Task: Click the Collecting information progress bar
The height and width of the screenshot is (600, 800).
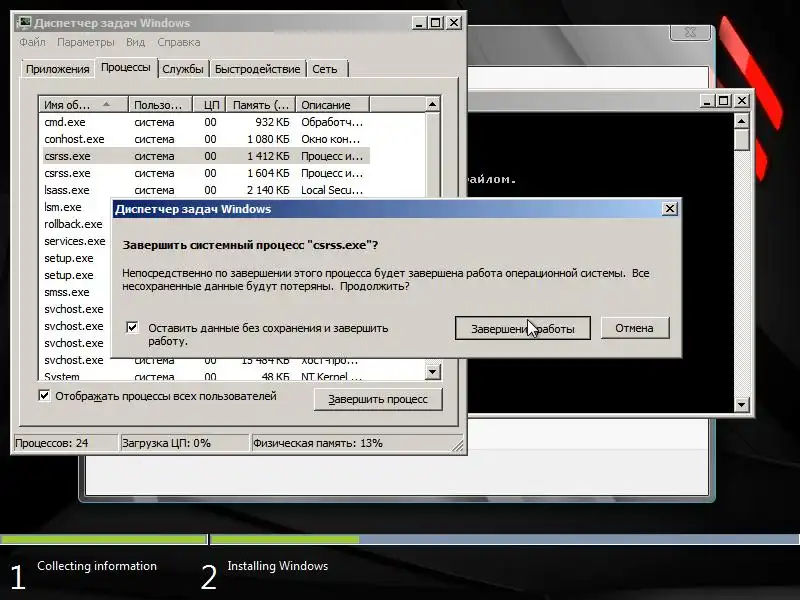Action: point(104,539)
